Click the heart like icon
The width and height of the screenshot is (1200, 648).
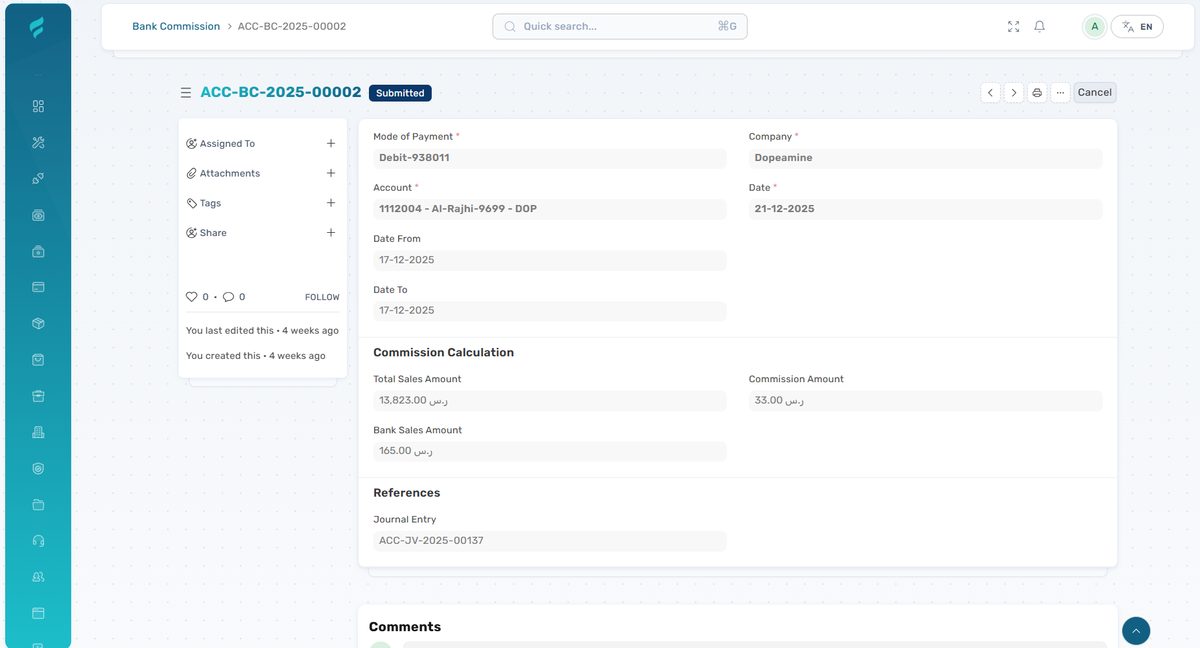pos(192,297)
